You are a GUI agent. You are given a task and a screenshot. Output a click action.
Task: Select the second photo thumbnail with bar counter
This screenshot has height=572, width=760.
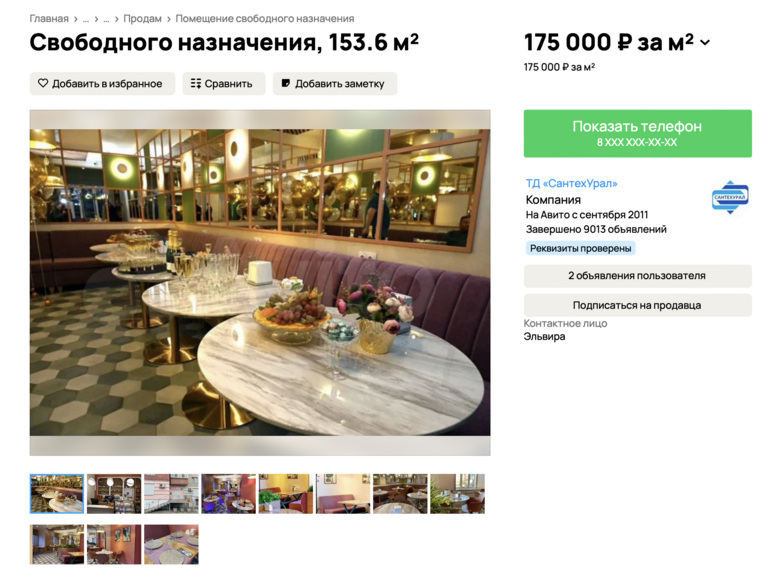pos(114,494)
